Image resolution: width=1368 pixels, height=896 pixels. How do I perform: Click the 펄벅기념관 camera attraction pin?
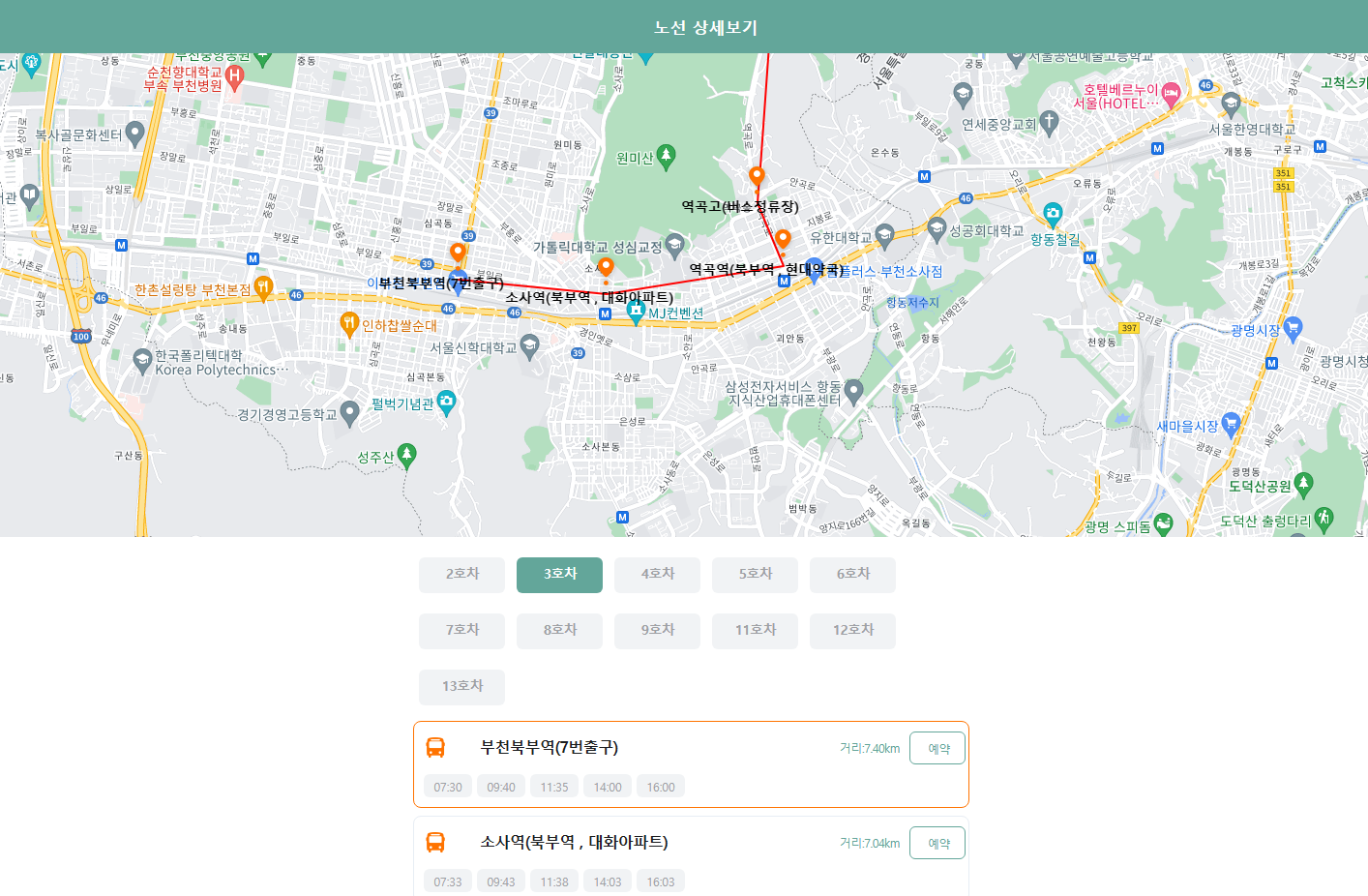(446, 403)
